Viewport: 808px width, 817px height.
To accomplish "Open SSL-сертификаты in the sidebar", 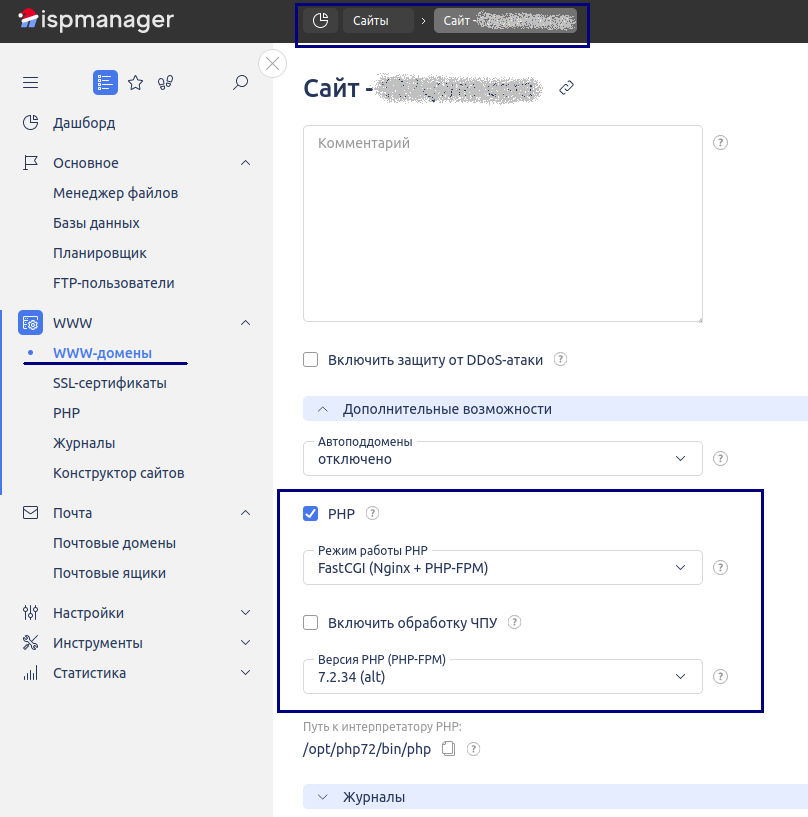I will click(110, 383).
